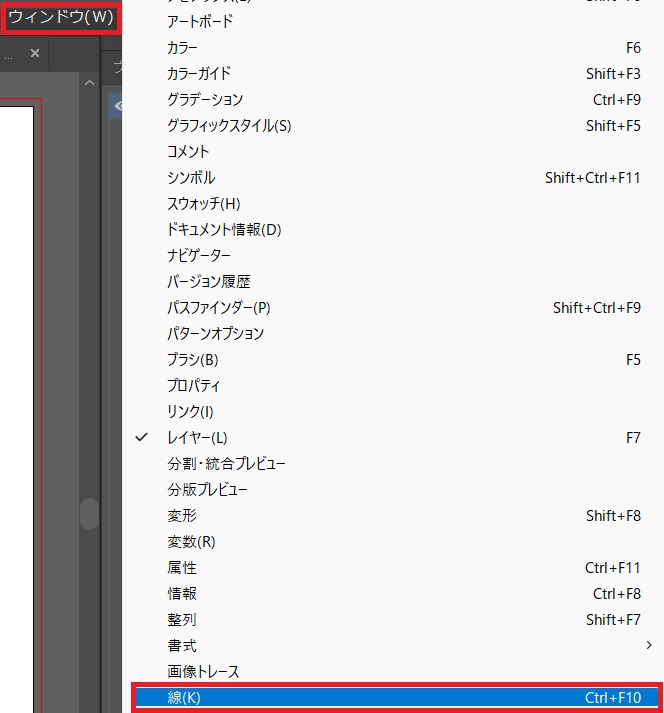Screen dimensions: 664x713
Task: Open the パスファインダー(P) panel
Action: click(x=219, y=308)
